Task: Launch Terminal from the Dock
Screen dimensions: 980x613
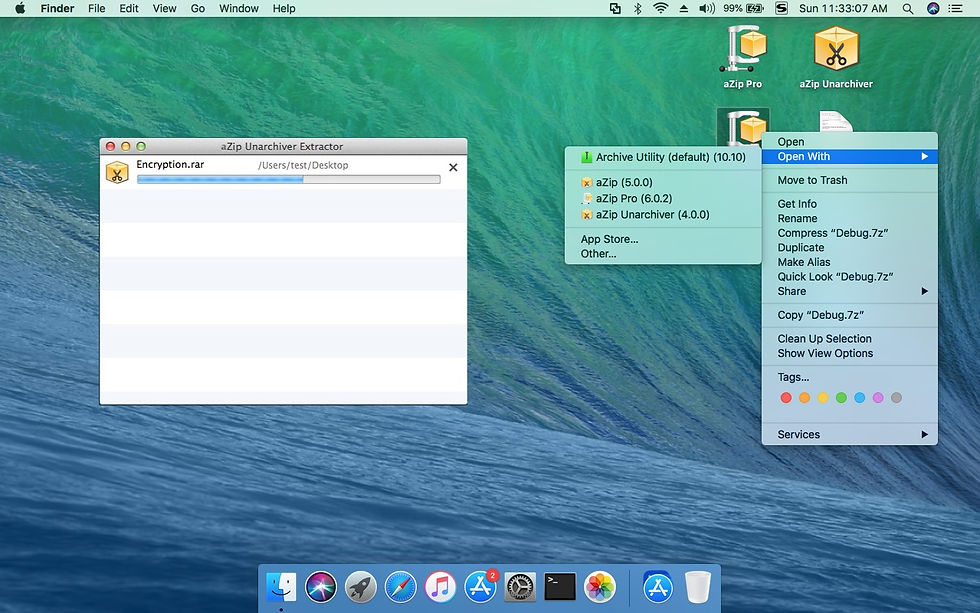Action: point(560,587)
